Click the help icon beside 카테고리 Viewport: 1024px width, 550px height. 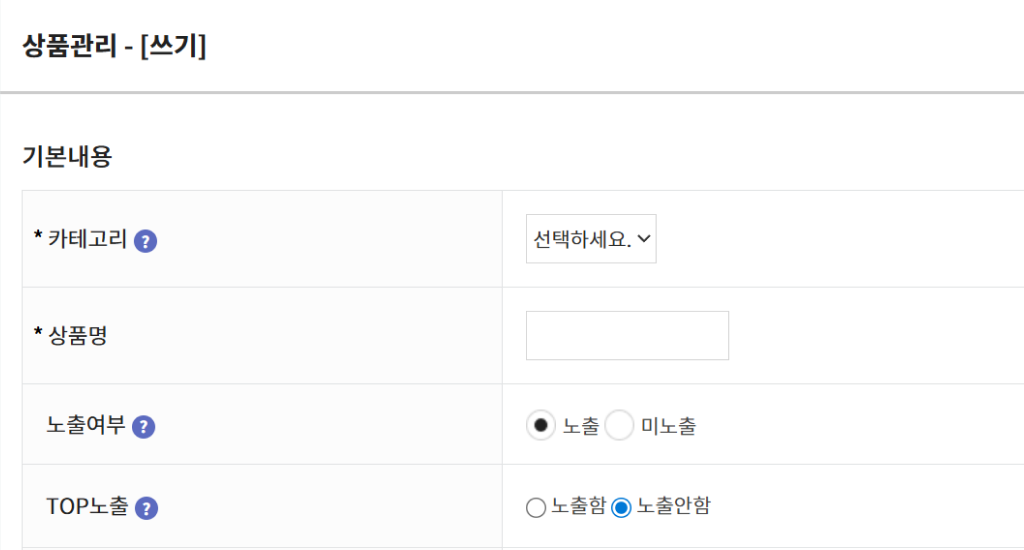click(146, 241)
